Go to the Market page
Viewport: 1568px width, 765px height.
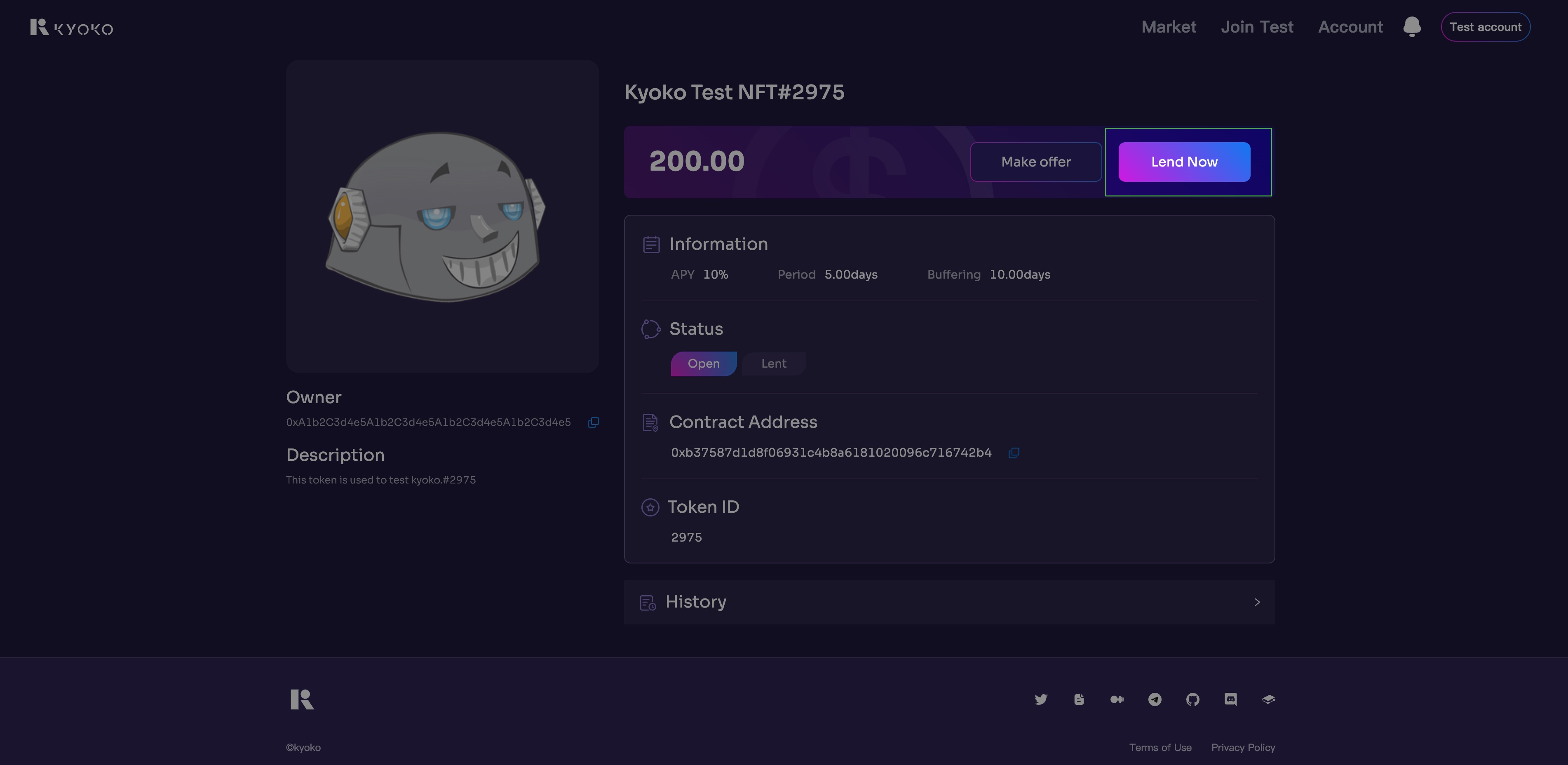pos(1168,27)
